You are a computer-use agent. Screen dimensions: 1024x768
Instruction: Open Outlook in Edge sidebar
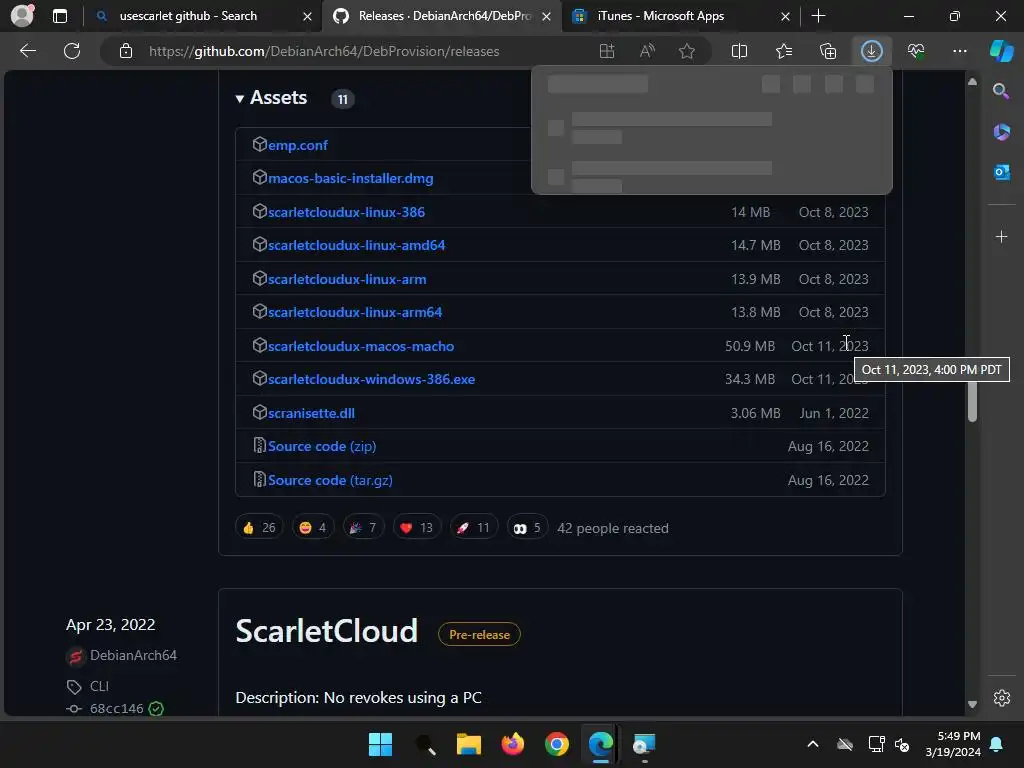1001,172
